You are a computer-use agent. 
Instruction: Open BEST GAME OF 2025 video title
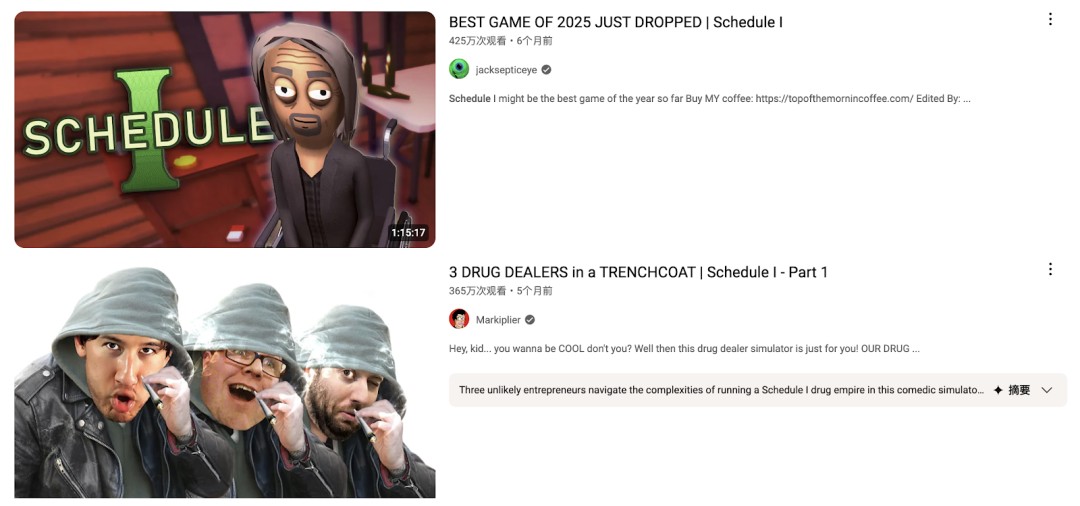(x=616, y=22)
